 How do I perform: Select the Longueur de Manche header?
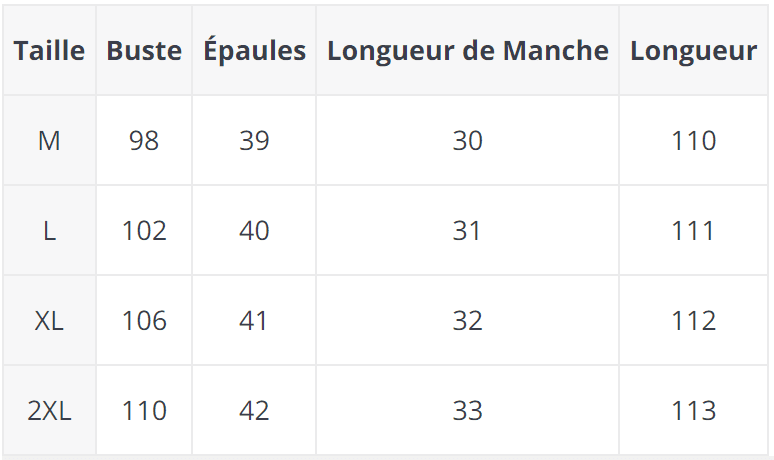click(468, 51)
